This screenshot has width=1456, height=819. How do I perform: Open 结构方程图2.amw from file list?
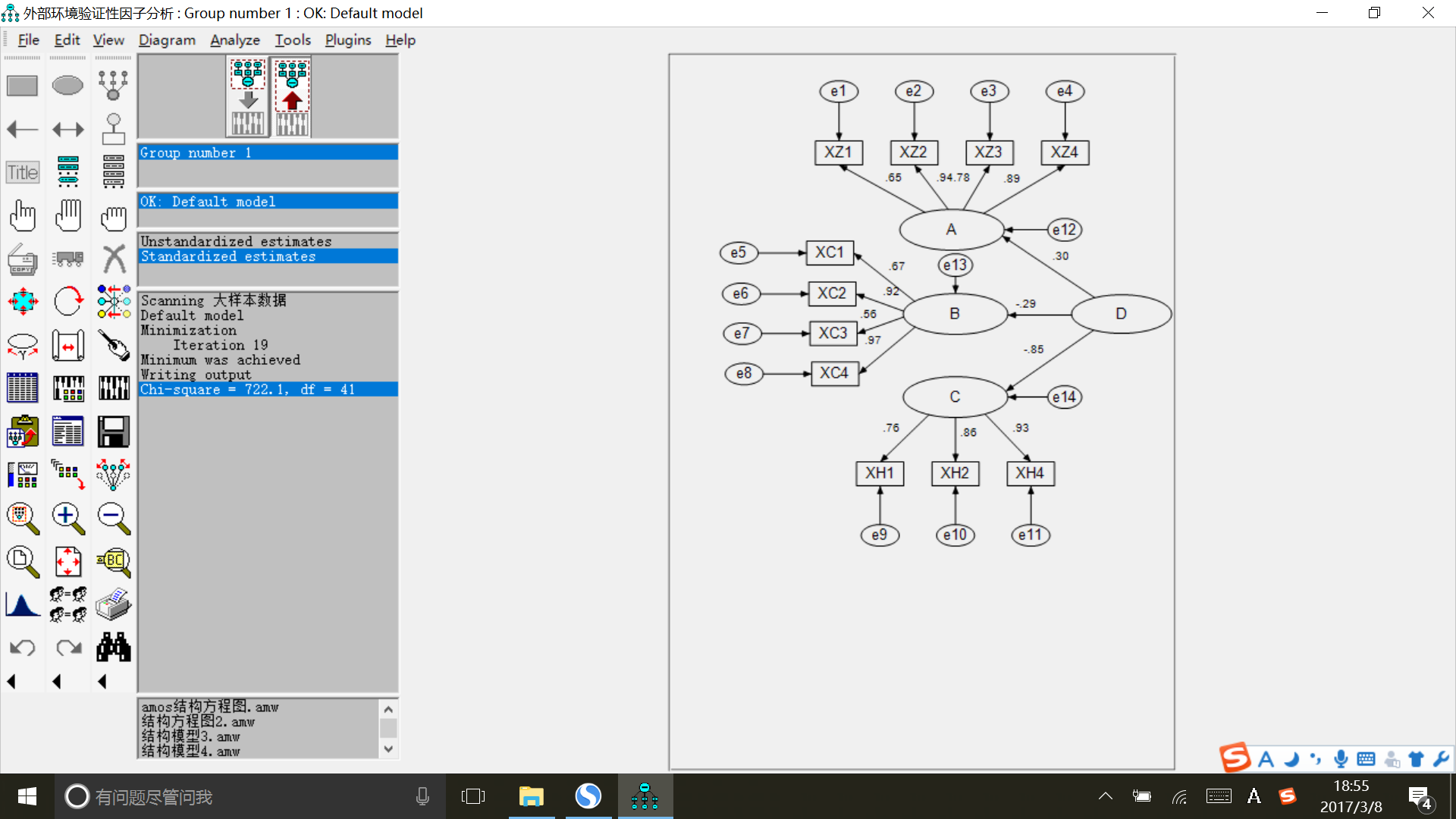pyautogui.click(x=198, y=722)
